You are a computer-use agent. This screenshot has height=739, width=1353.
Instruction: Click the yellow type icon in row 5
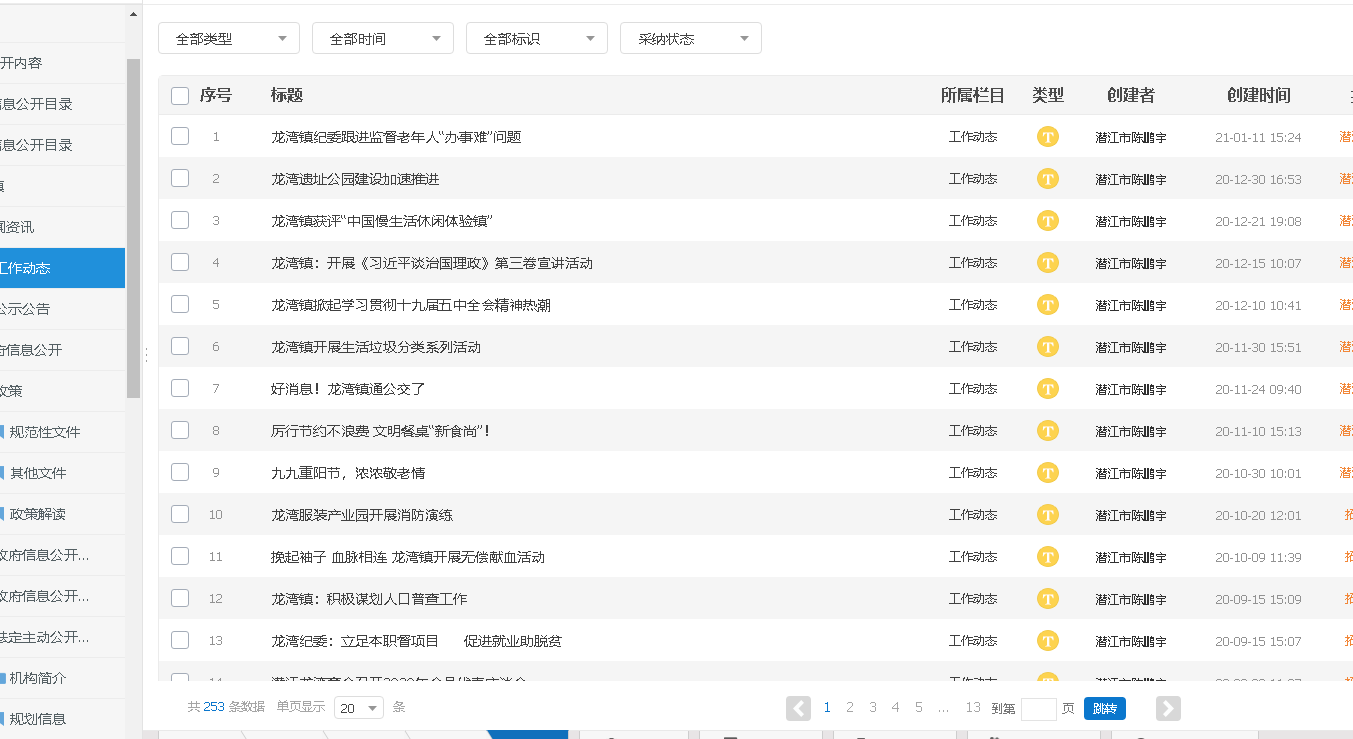pos(1047,305)
